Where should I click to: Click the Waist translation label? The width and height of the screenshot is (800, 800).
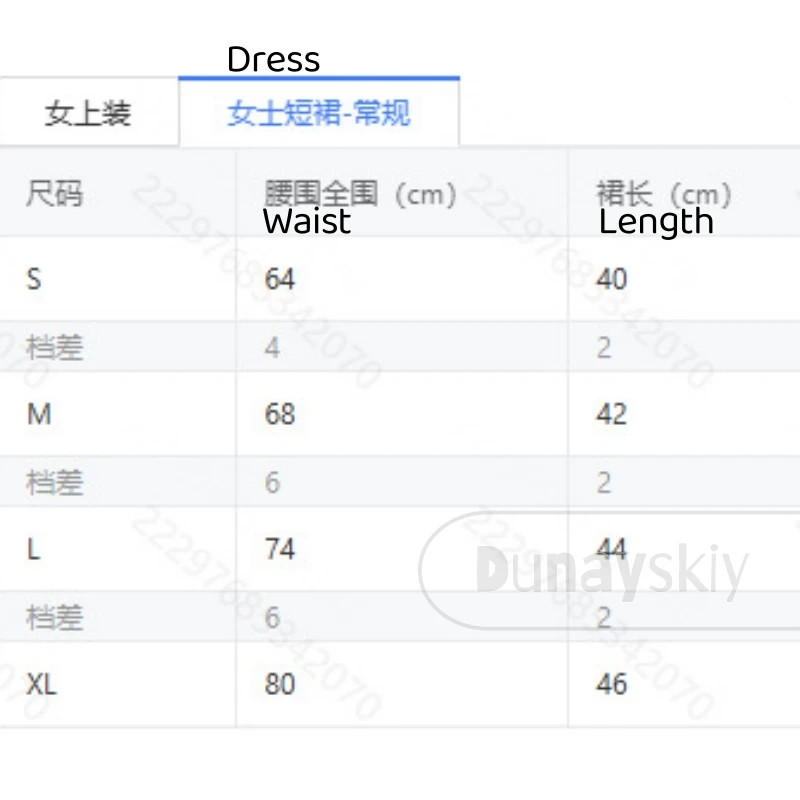pyautogui.click(x=307, y=221)
